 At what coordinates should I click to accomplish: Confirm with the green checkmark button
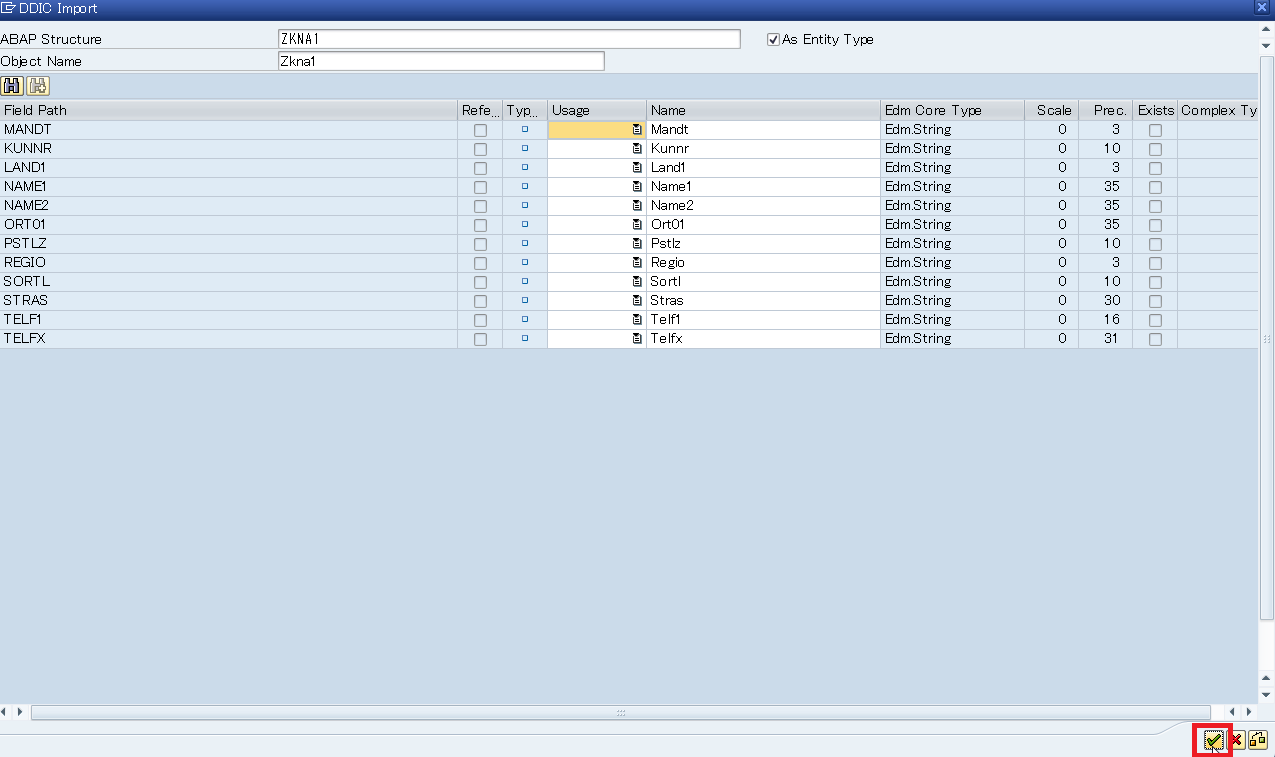(x=1213, y=740)
